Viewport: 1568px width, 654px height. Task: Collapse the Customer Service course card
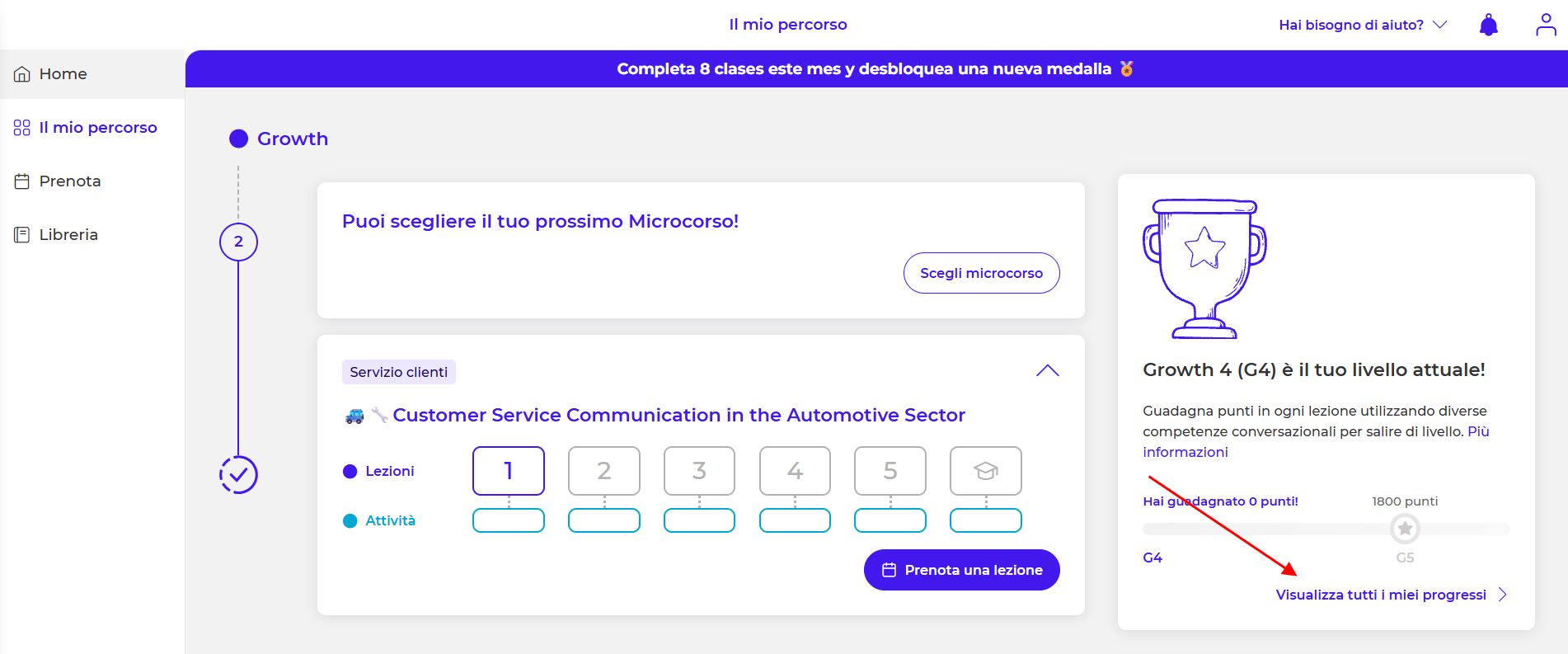coord(1047,371)
